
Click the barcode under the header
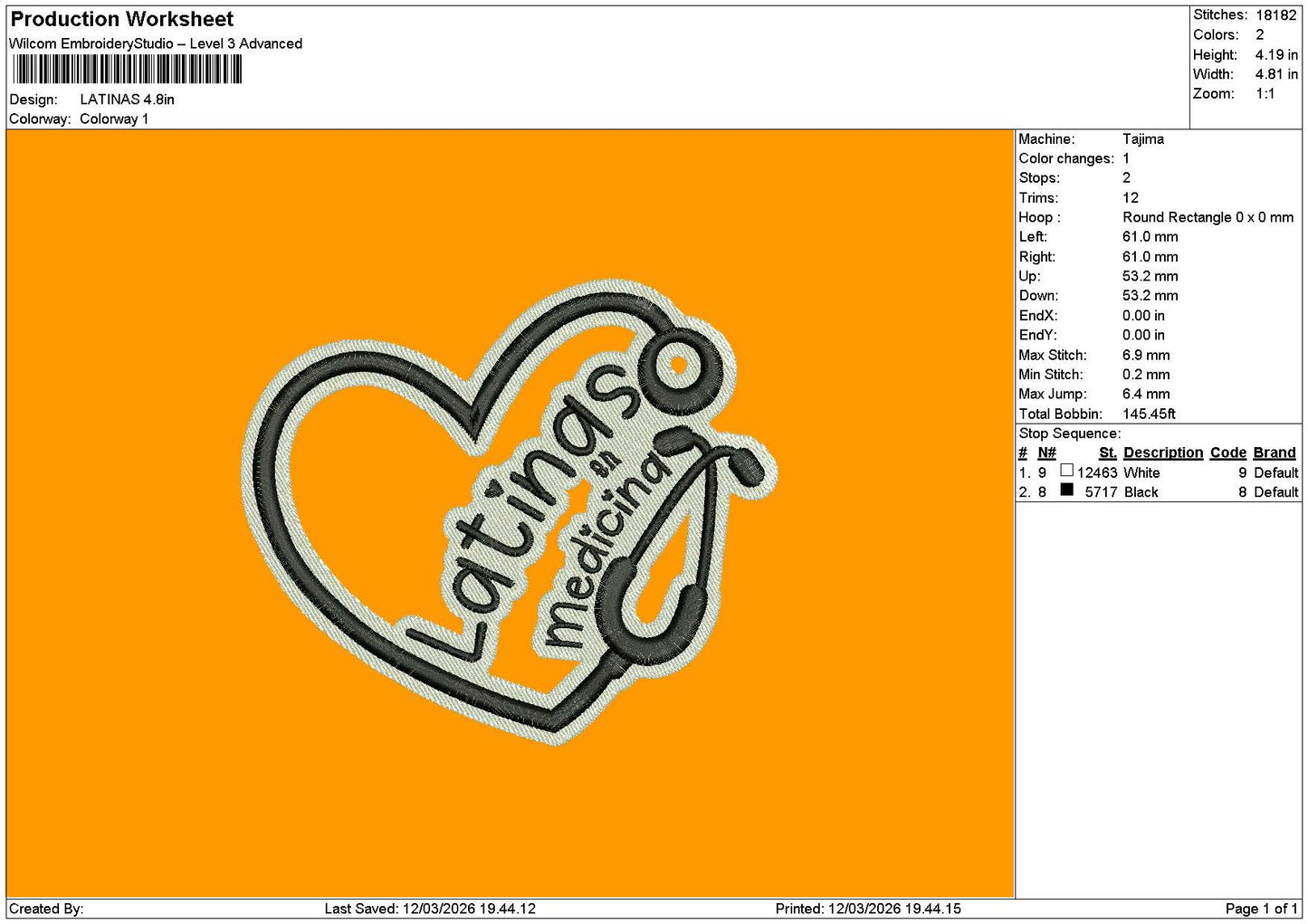[128, 70]
